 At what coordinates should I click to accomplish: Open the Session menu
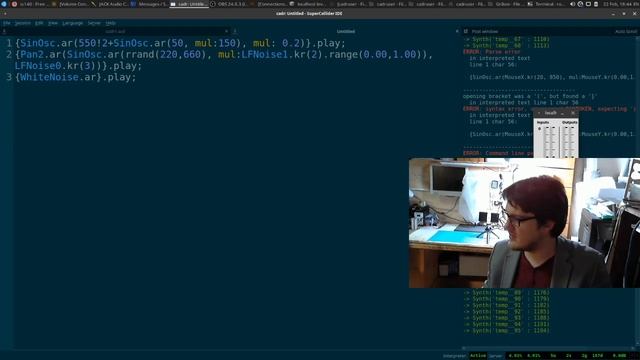tap(22, 23)
